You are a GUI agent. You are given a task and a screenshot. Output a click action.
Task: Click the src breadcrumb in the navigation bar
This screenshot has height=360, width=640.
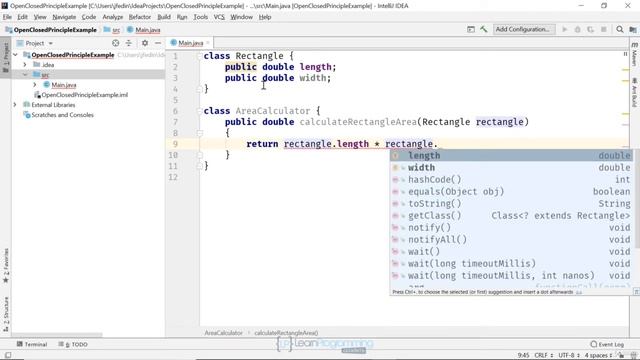tap(112, 30)
